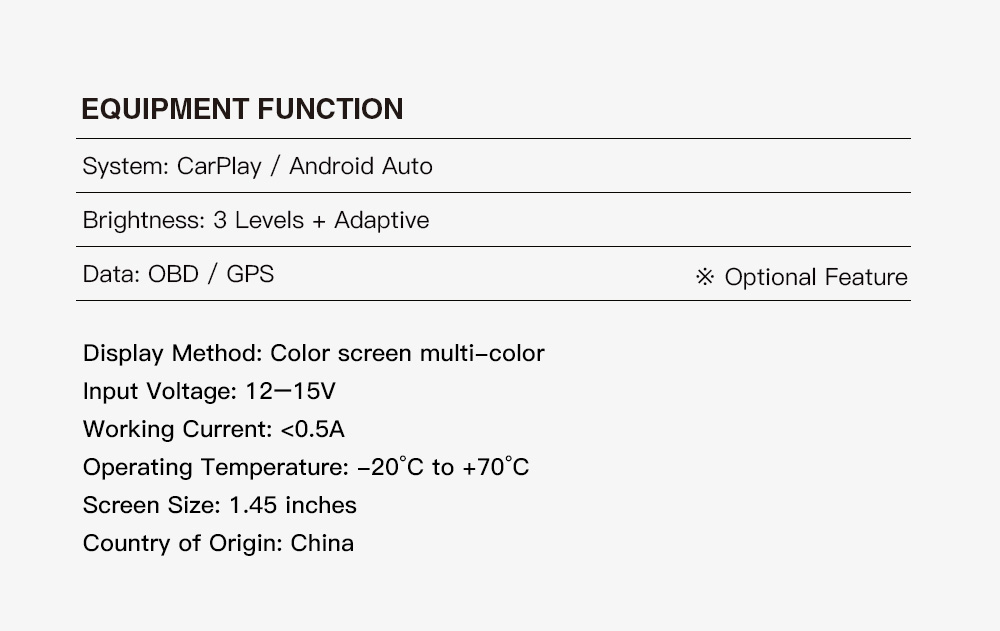Click the Screen Size 1.45 inches line
Viewport: 1000px width, 631px height.
(219, 505)
